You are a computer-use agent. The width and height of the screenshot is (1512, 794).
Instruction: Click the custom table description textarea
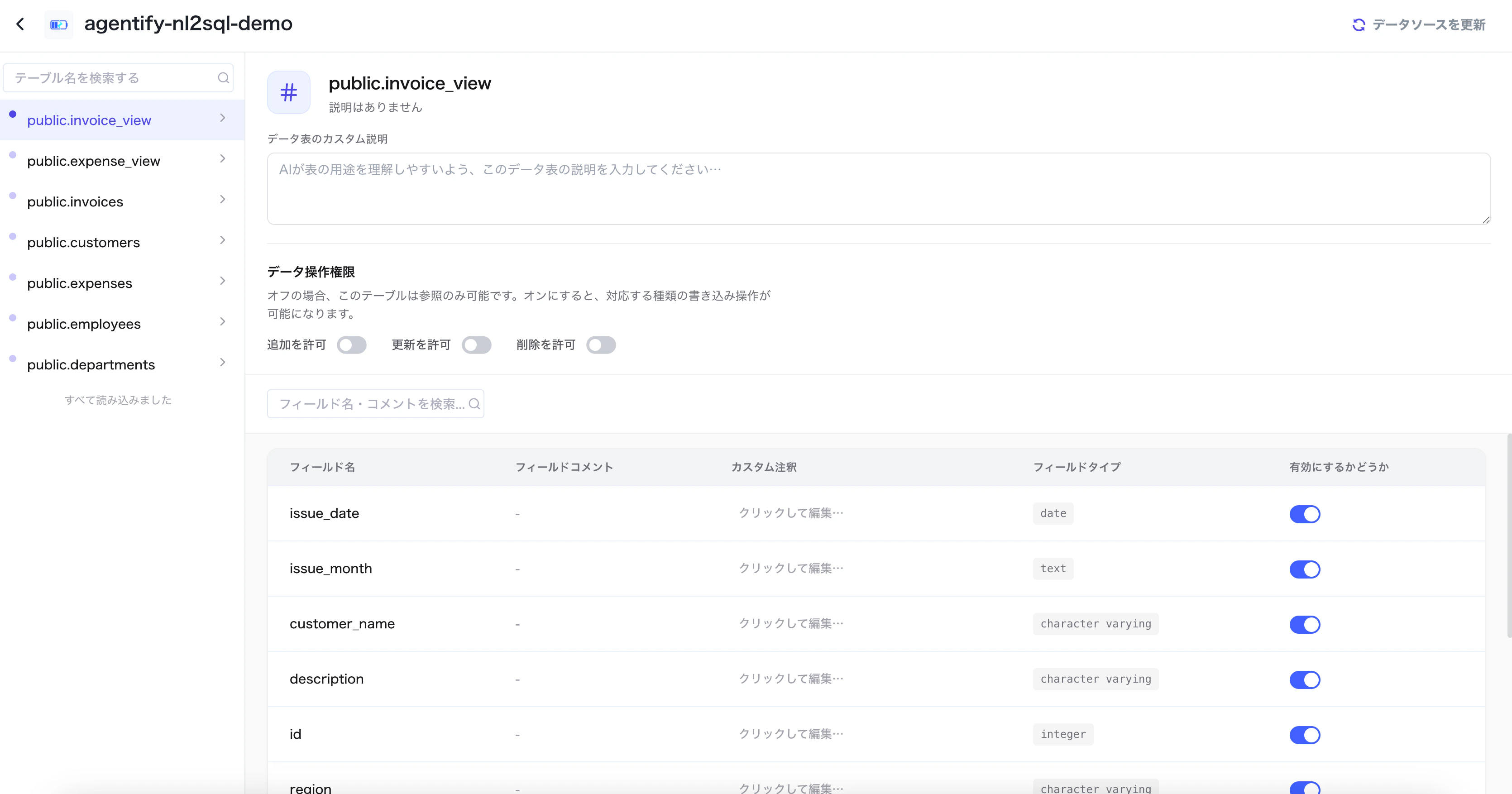click(879, 189)
